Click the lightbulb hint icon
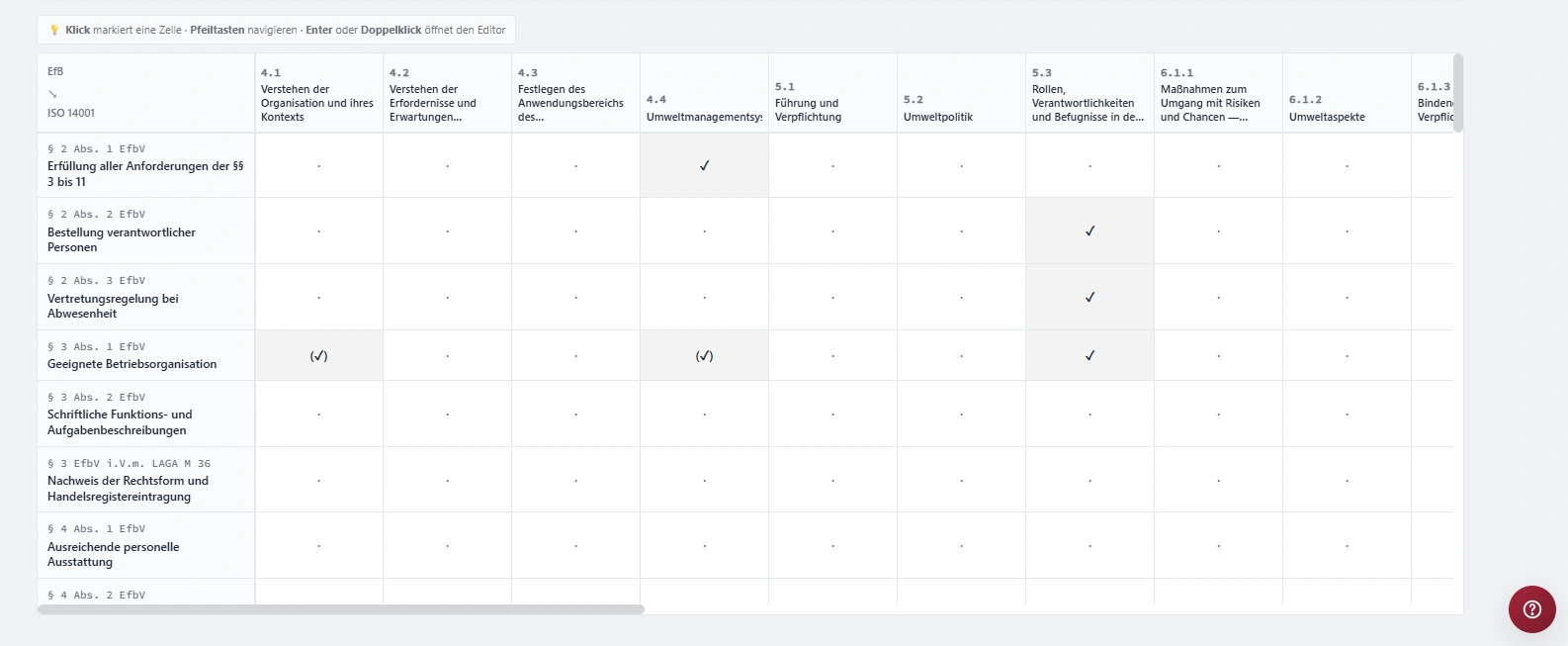This screenshot has height=646, width=1568. click(54, 30)
